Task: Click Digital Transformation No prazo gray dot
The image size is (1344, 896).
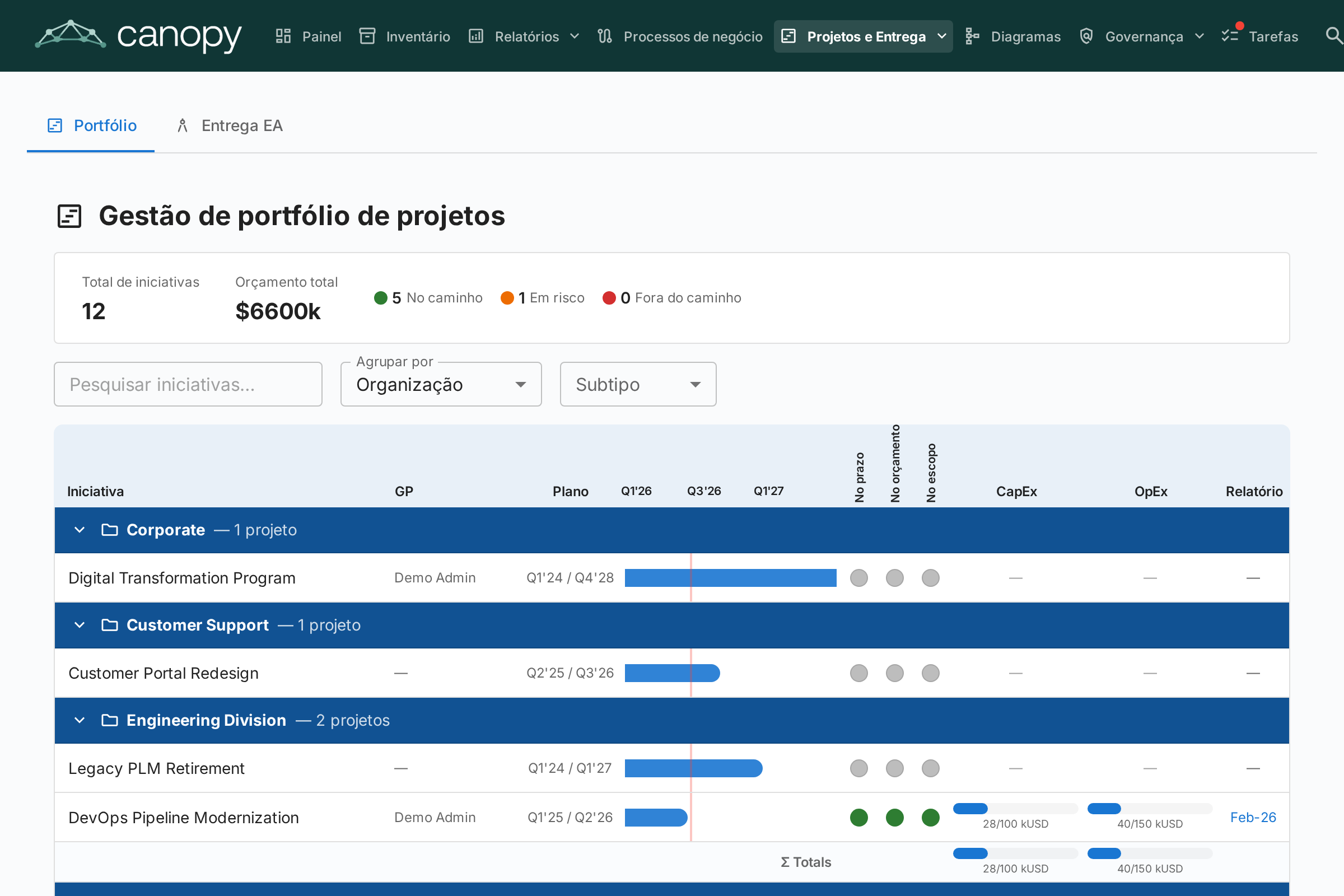Action: [x=859, y=578]
